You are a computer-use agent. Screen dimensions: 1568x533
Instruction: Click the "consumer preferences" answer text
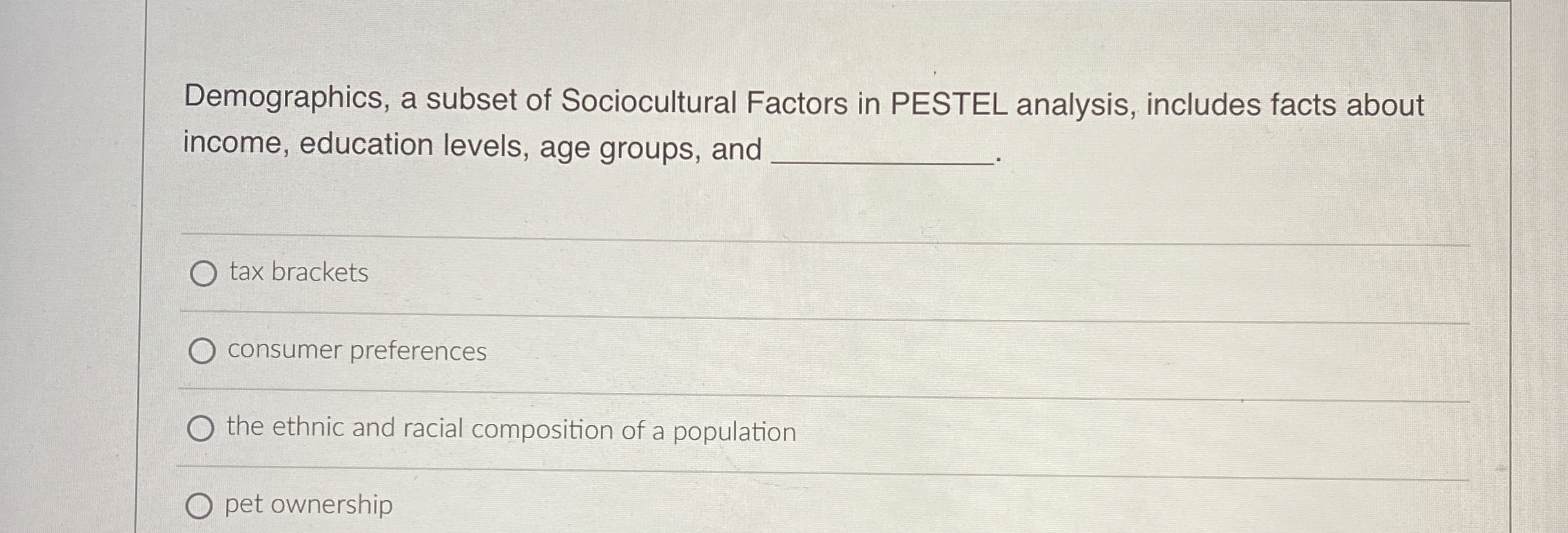click(x=357, y=351)
